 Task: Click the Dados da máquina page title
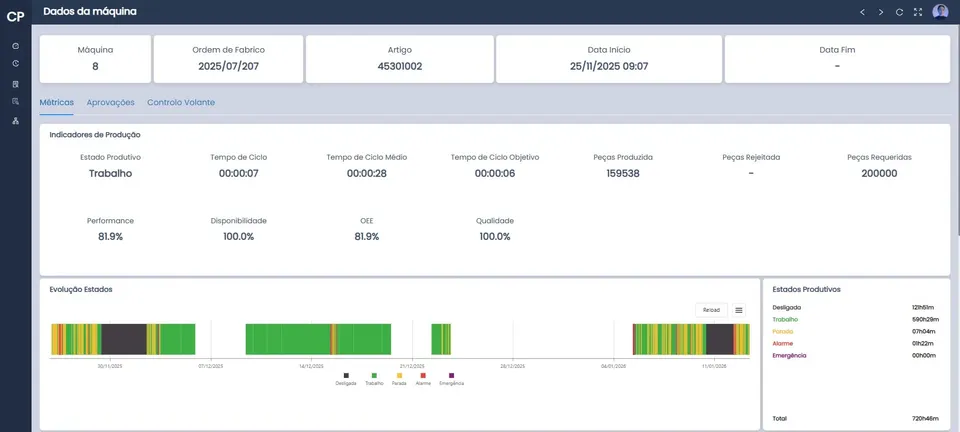90,11
